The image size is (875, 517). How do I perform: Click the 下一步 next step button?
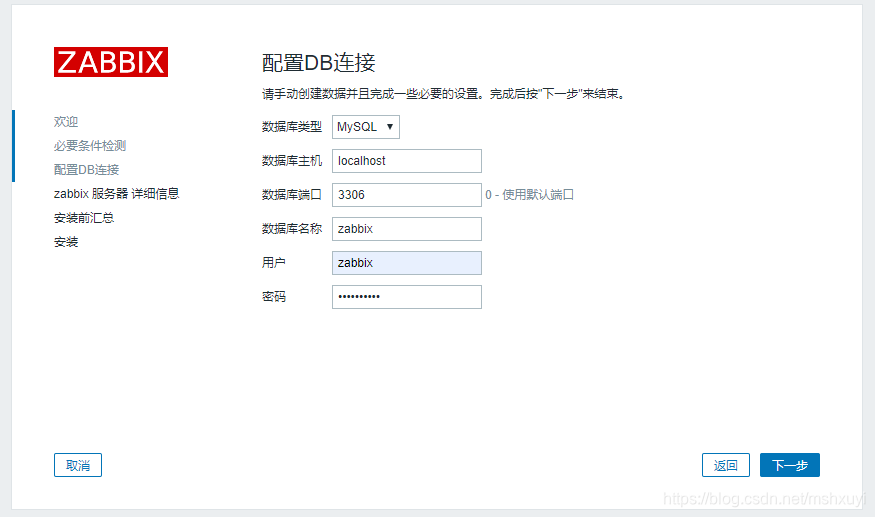(x=790, y=465)
